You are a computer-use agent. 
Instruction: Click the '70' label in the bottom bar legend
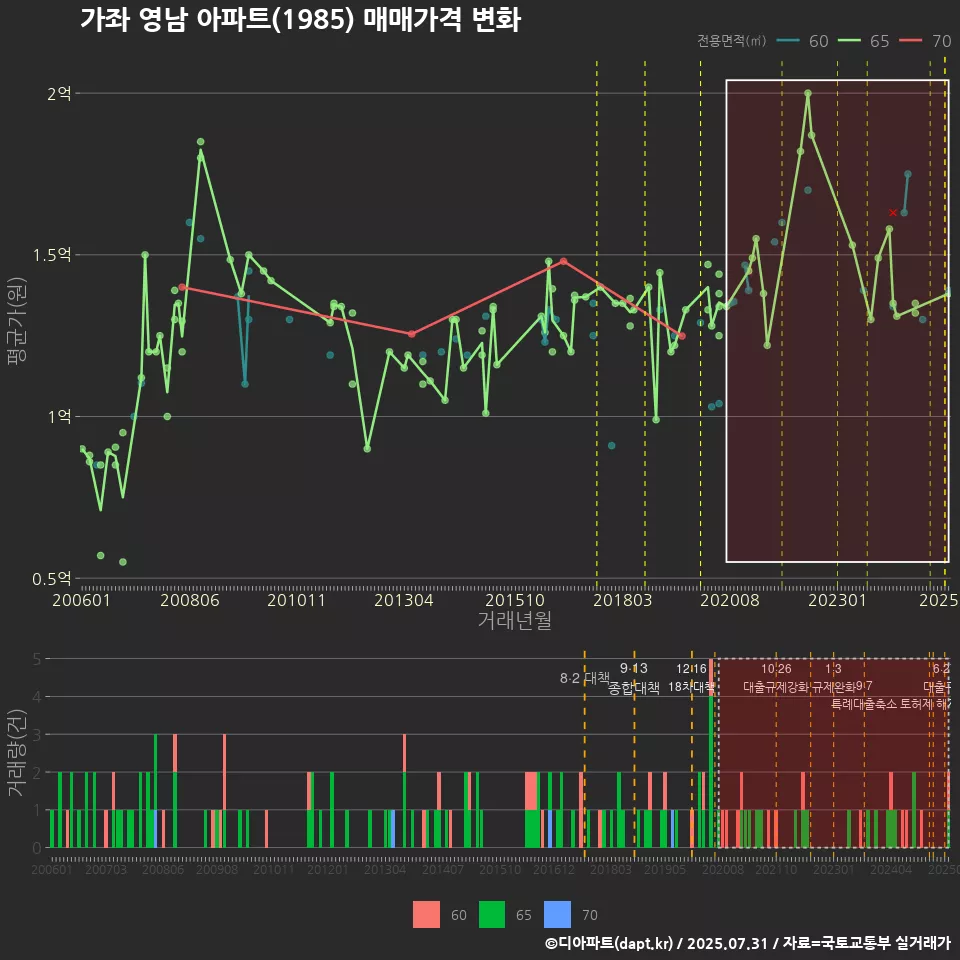coord(590,915)
